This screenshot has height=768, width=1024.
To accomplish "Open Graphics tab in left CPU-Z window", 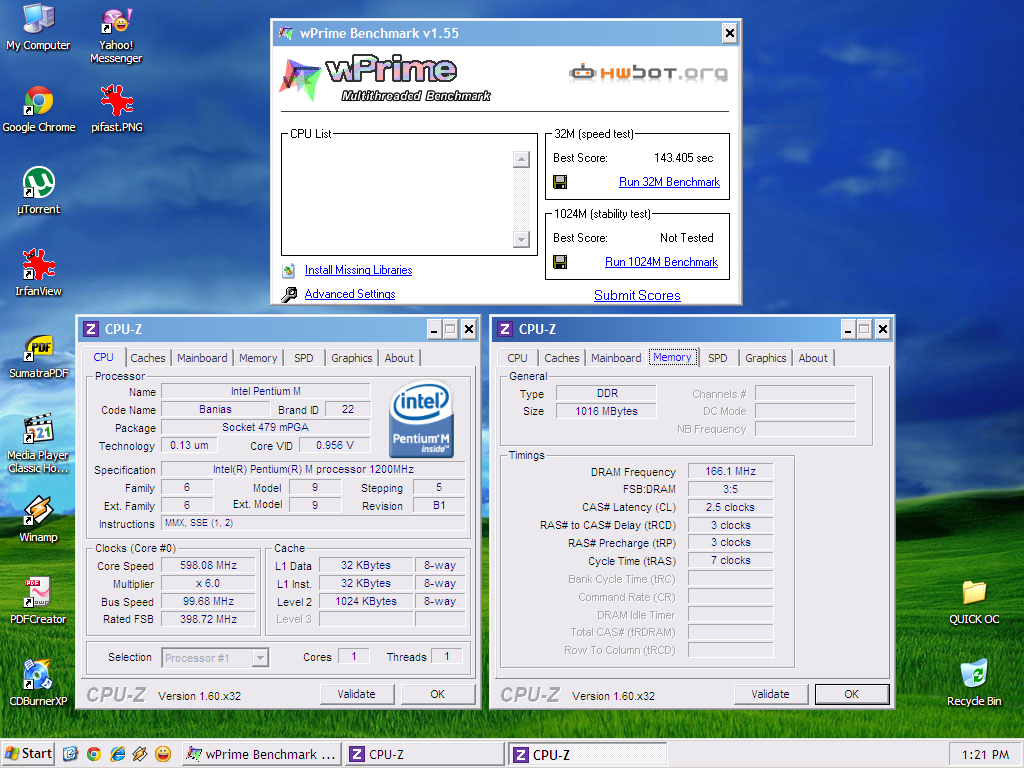I will (351, 358).
